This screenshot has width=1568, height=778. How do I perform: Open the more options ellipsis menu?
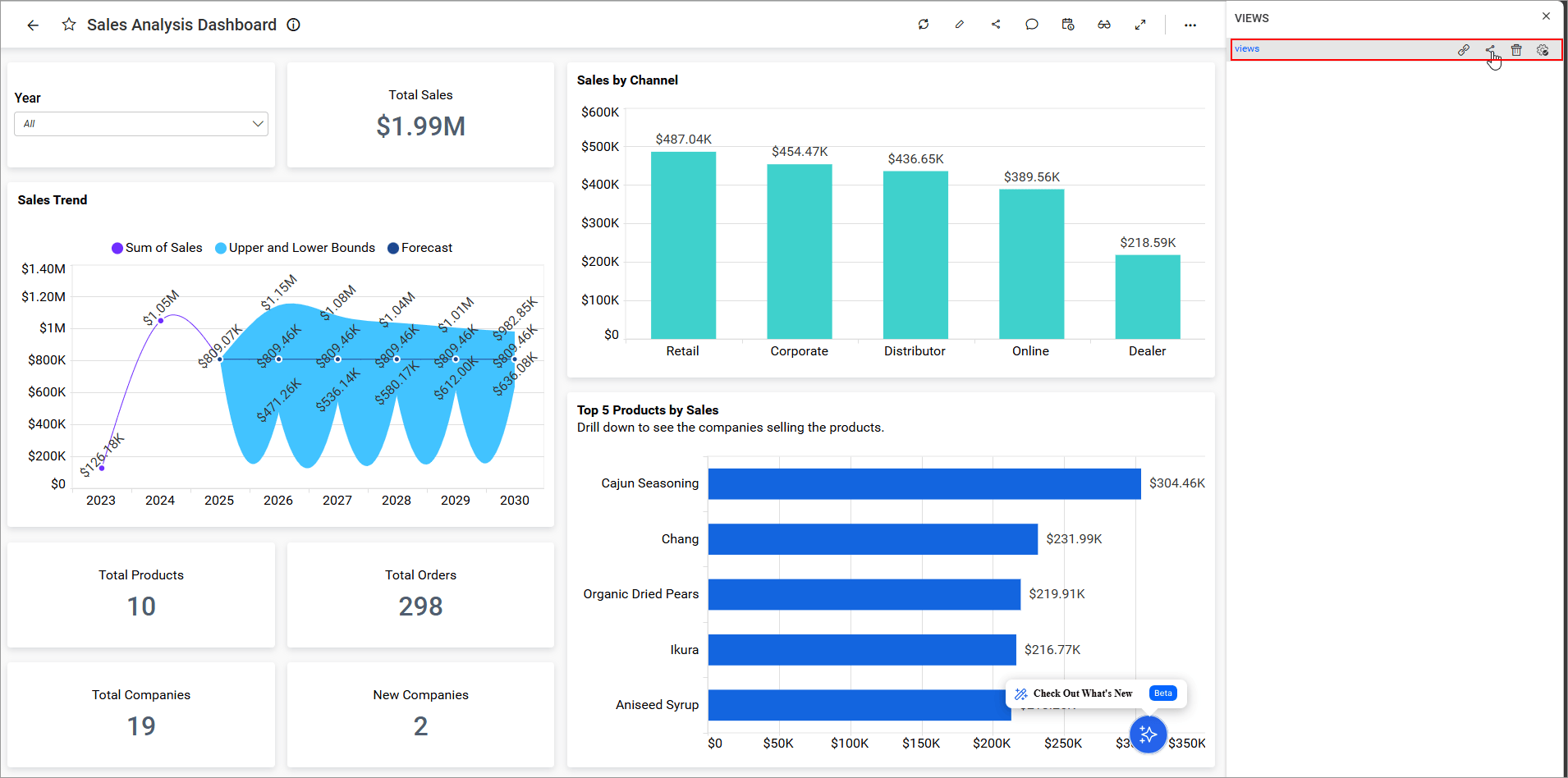point(1190,25)
